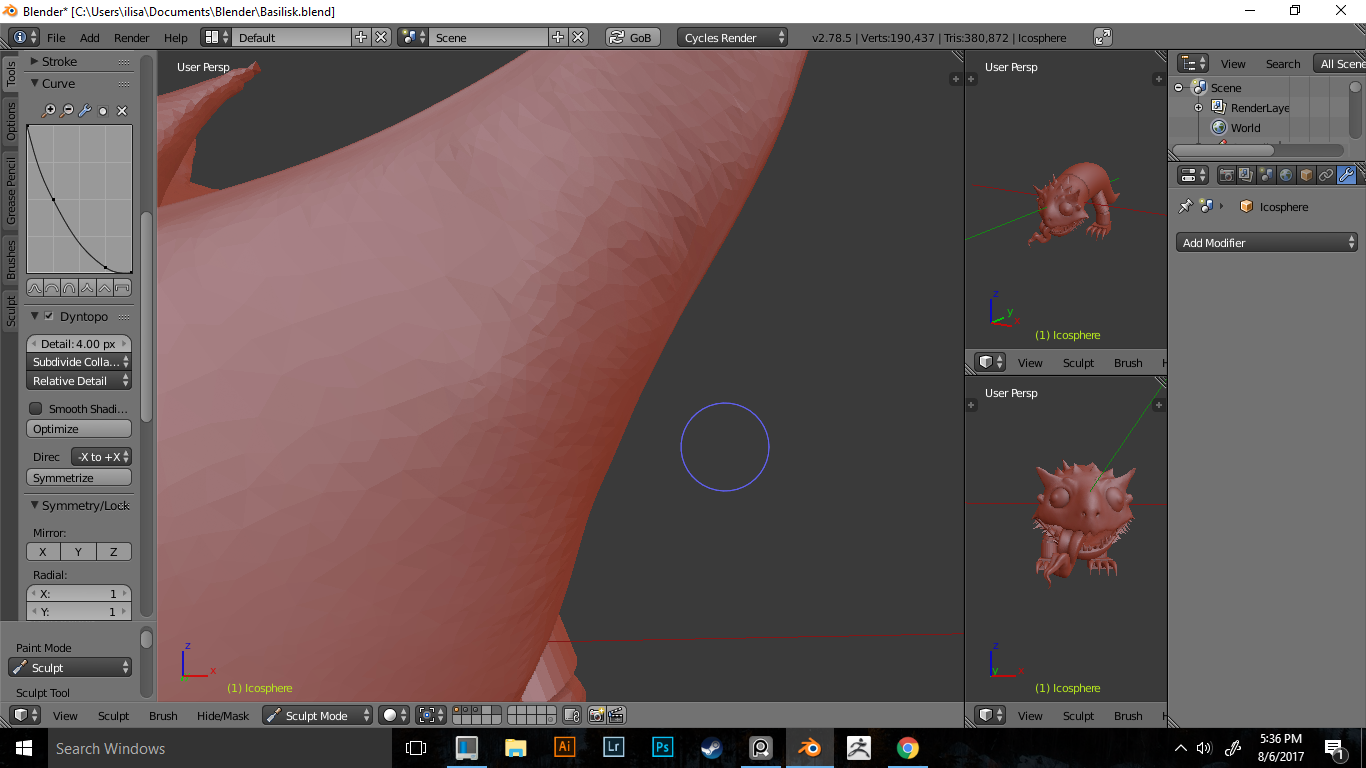This screenshot has height=768, width=1366.
Task: Render animation with clapperboard icon
Action: pos(616,715)
